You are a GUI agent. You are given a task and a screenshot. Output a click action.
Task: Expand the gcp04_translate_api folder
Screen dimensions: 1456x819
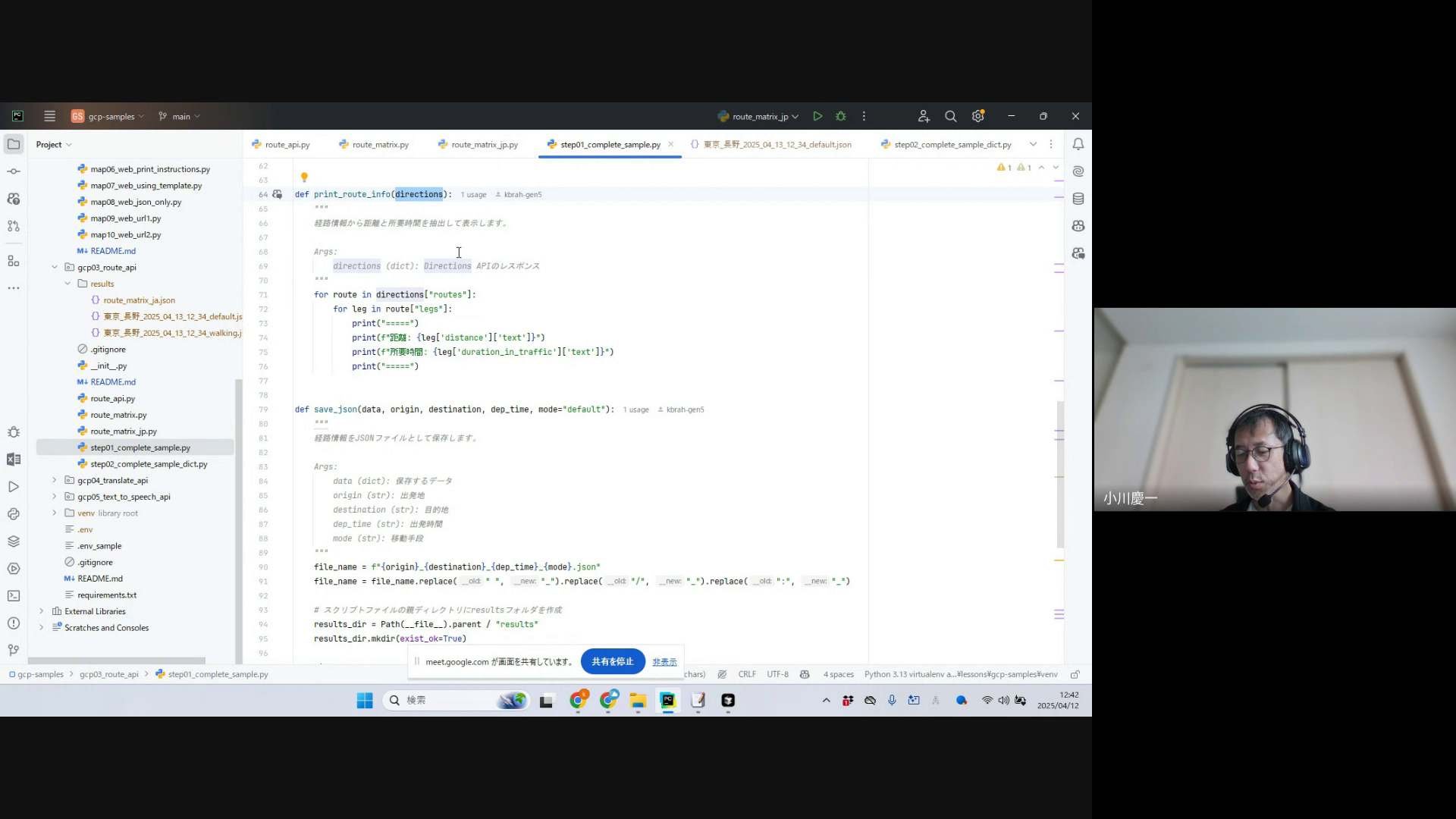click(x=55, y=480)
